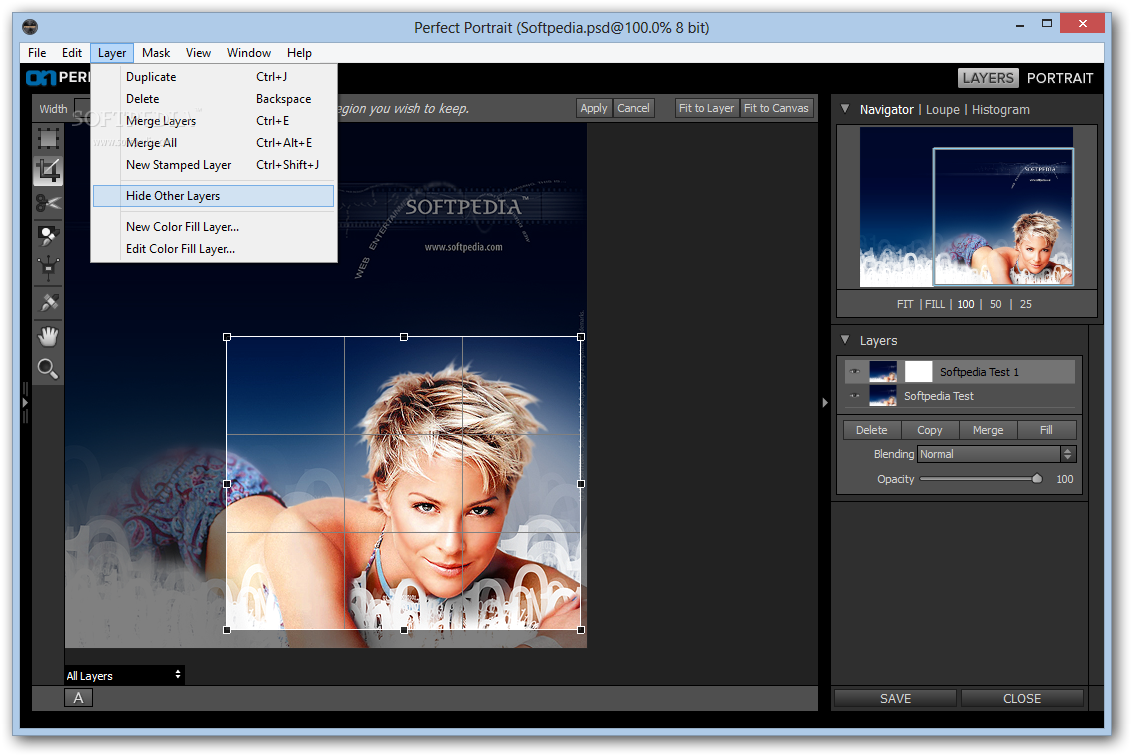
Task: Click top-center crop handle on canvas
Action: tap(404, 337)
